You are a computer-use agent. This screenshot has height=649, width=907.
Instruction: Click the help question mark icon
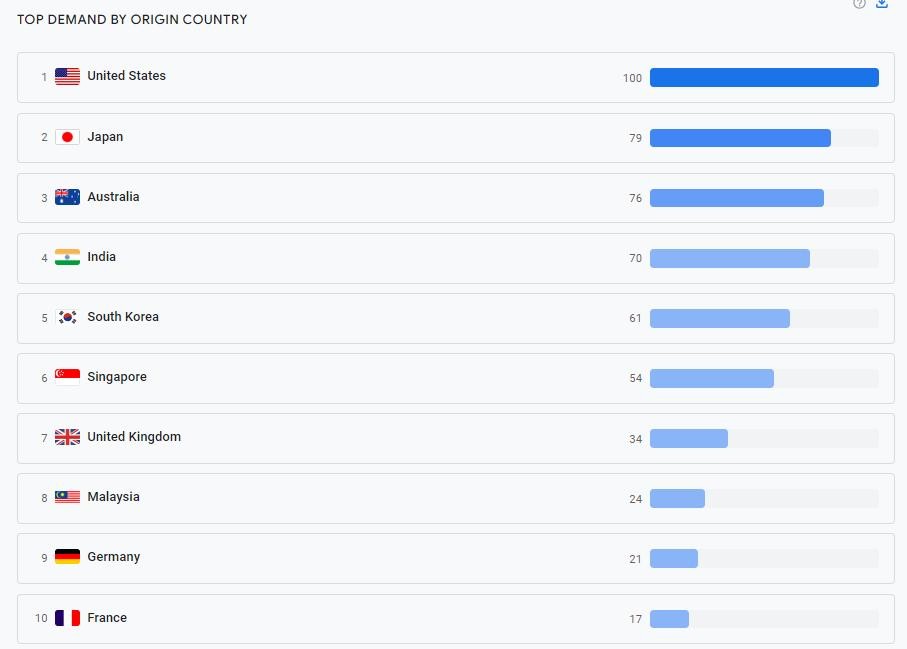(x=859, y=4)
